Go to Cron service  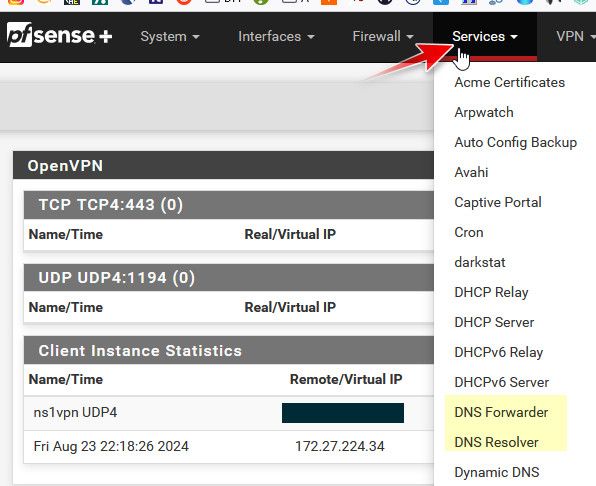point(469,233)
